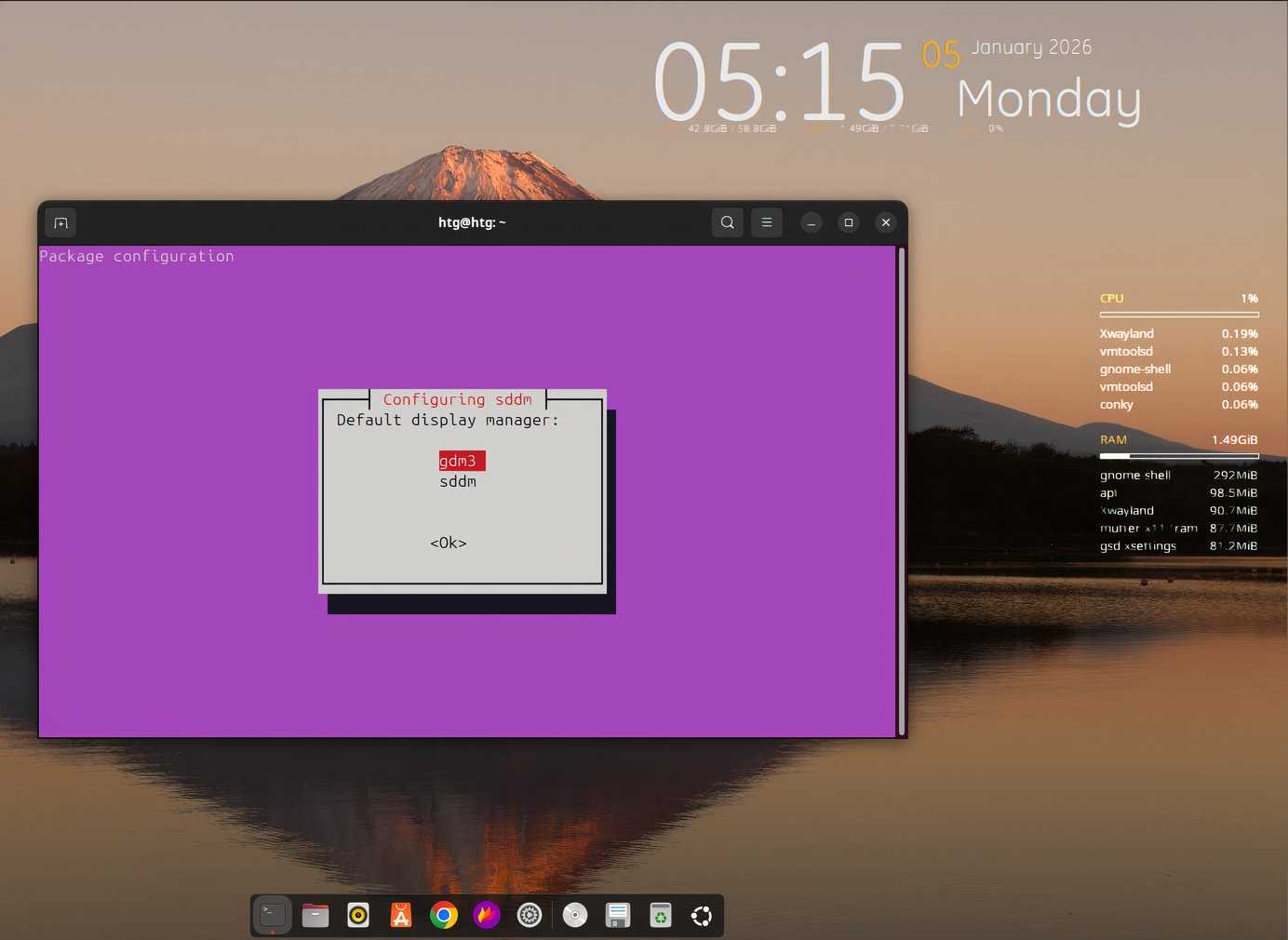Open a new terminal tab

click(60, 222)
